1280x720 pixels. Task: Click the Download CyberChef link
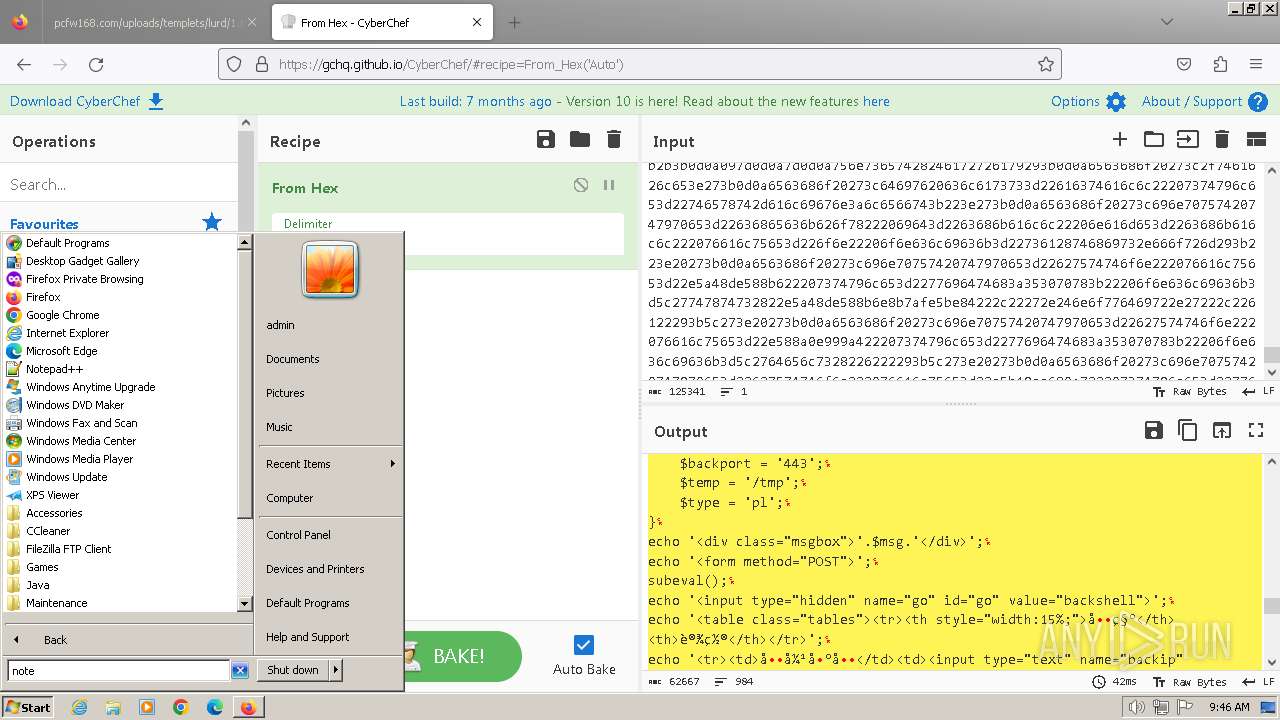(x=87, y=101)
